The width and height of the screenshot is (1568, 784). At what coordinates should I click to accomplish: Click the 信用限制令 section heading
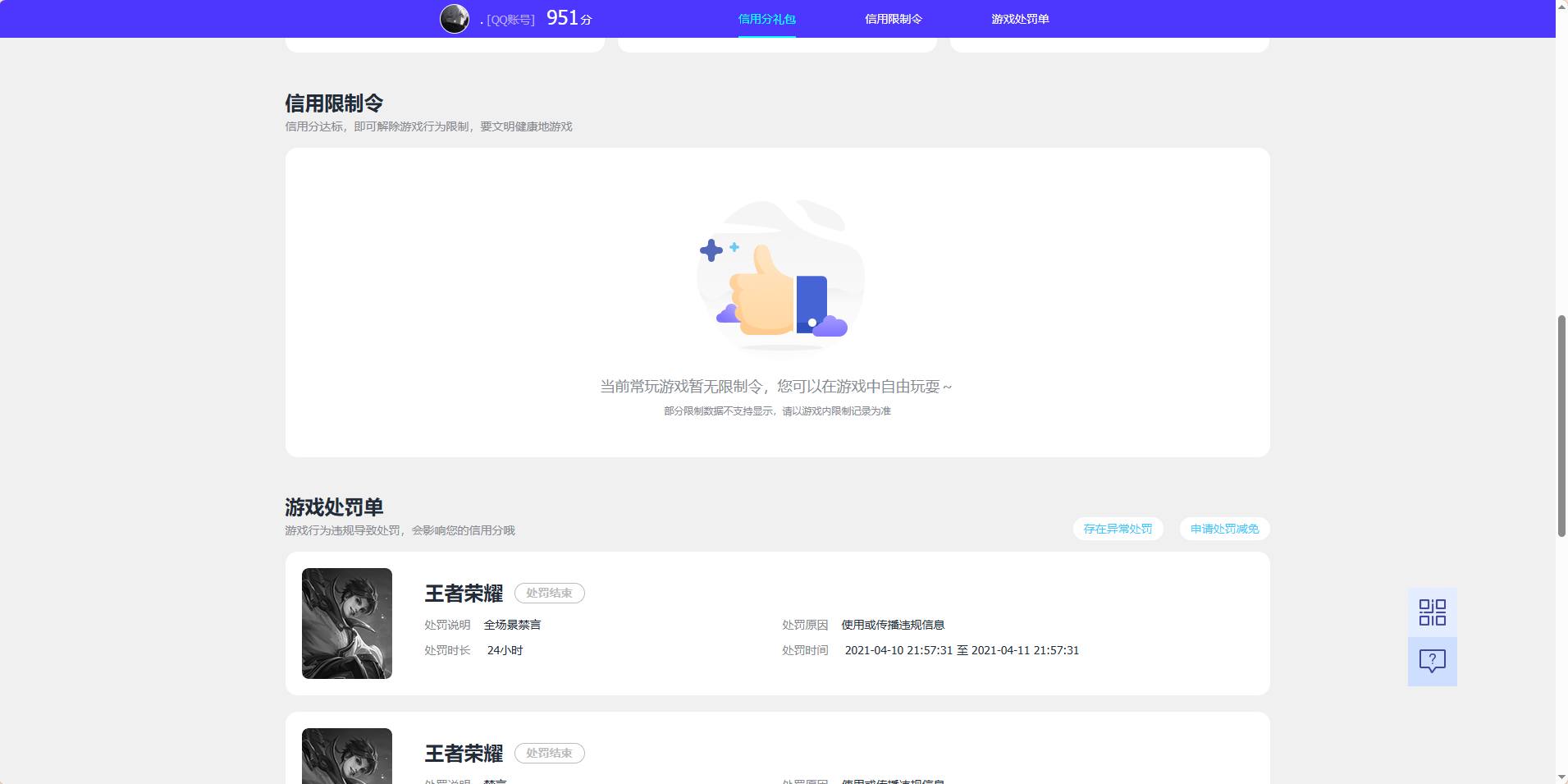(334, 103)
